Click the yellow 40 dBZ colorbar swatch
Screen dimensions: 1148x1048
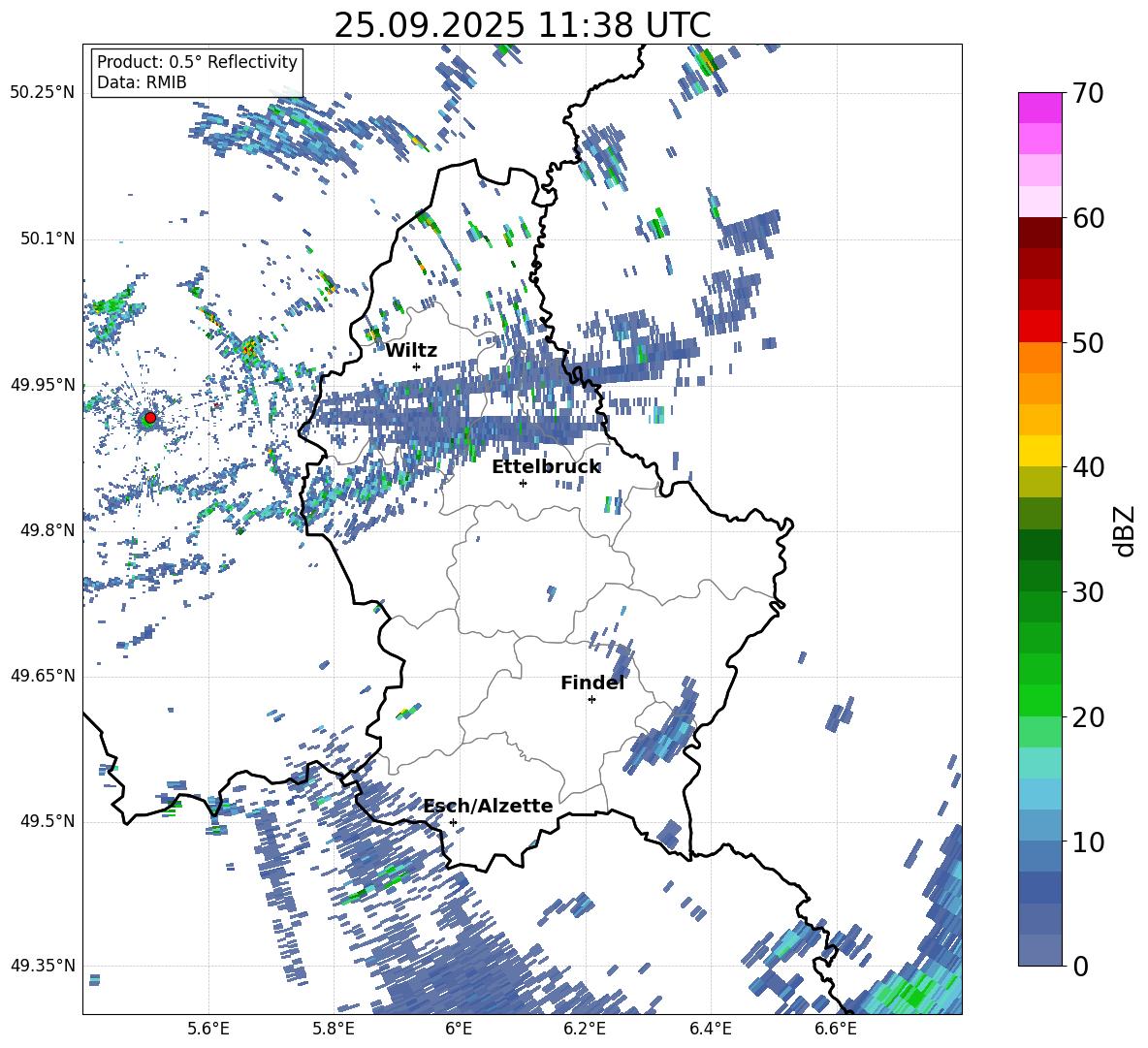[x=1039, y=451]
